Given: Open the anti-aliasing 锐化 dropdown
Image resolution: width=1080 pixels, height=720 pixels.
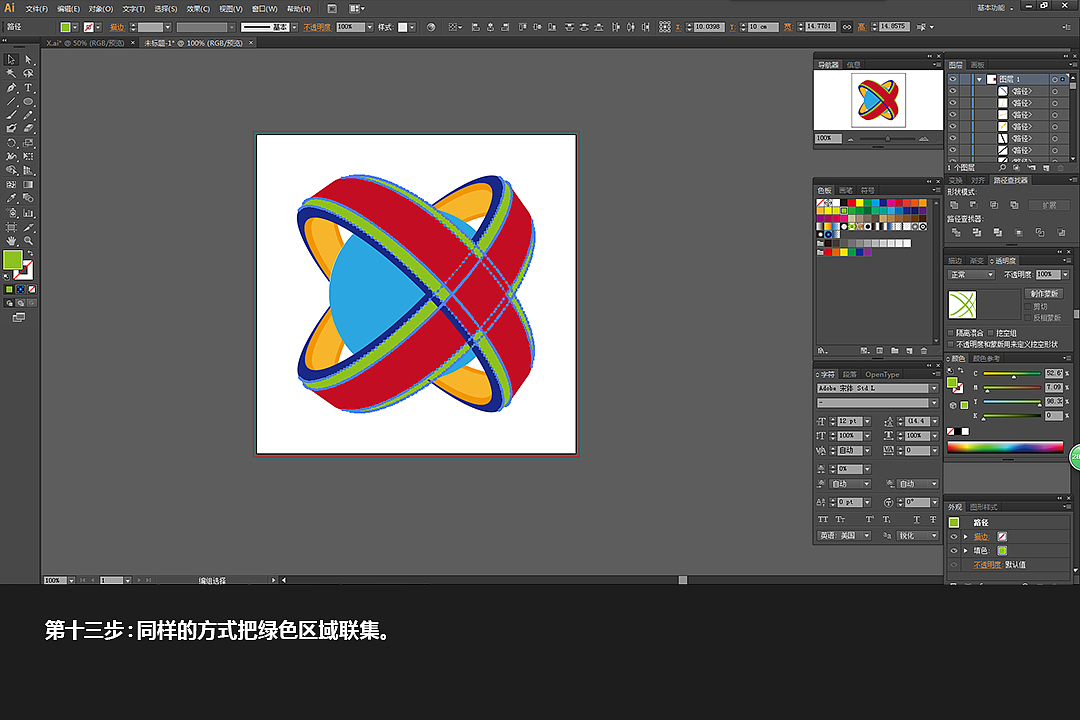Looking at the screenshot, I should (x=917, y=535).
